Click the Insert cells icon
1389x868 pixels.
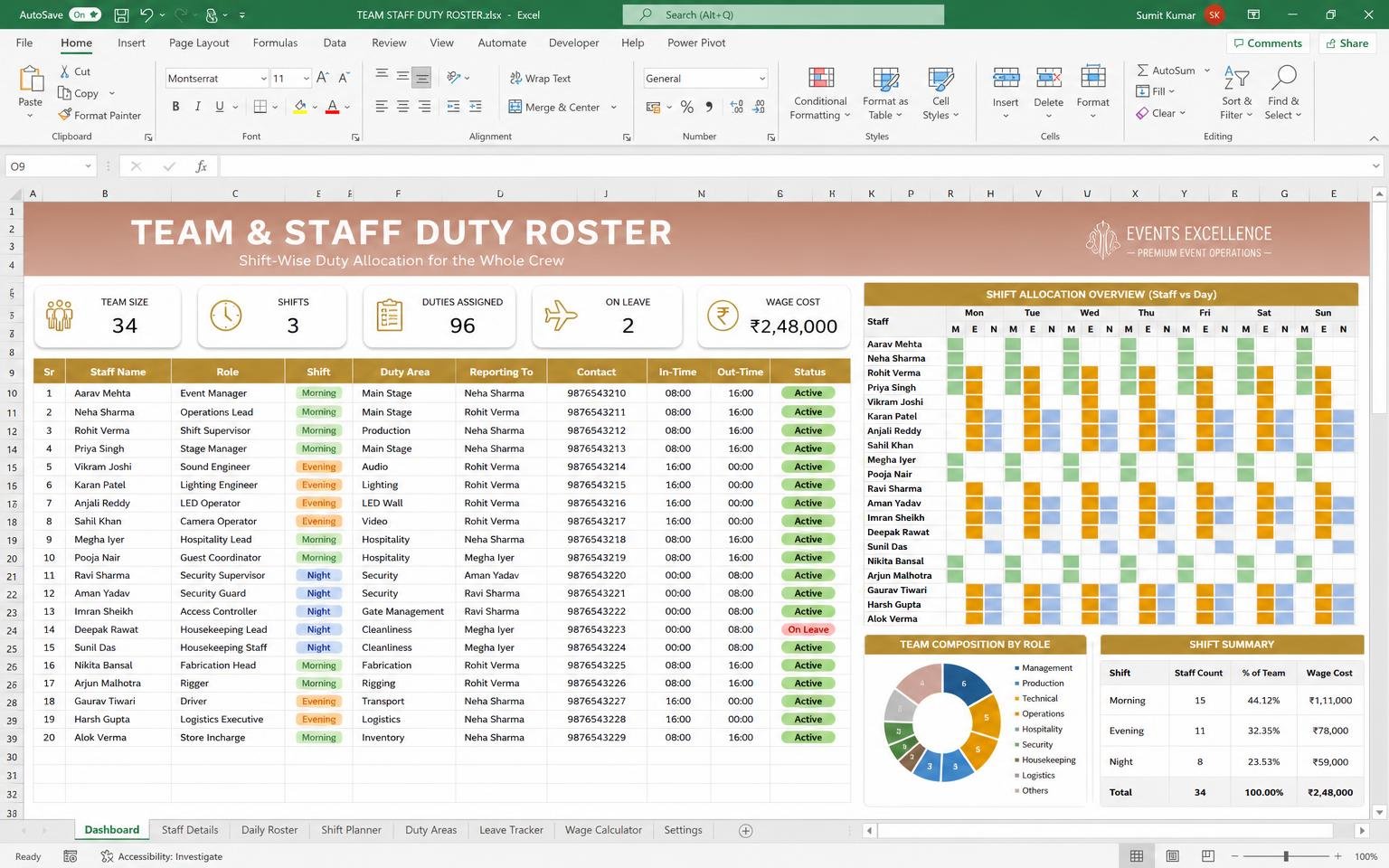click(x=1006, y=78)
